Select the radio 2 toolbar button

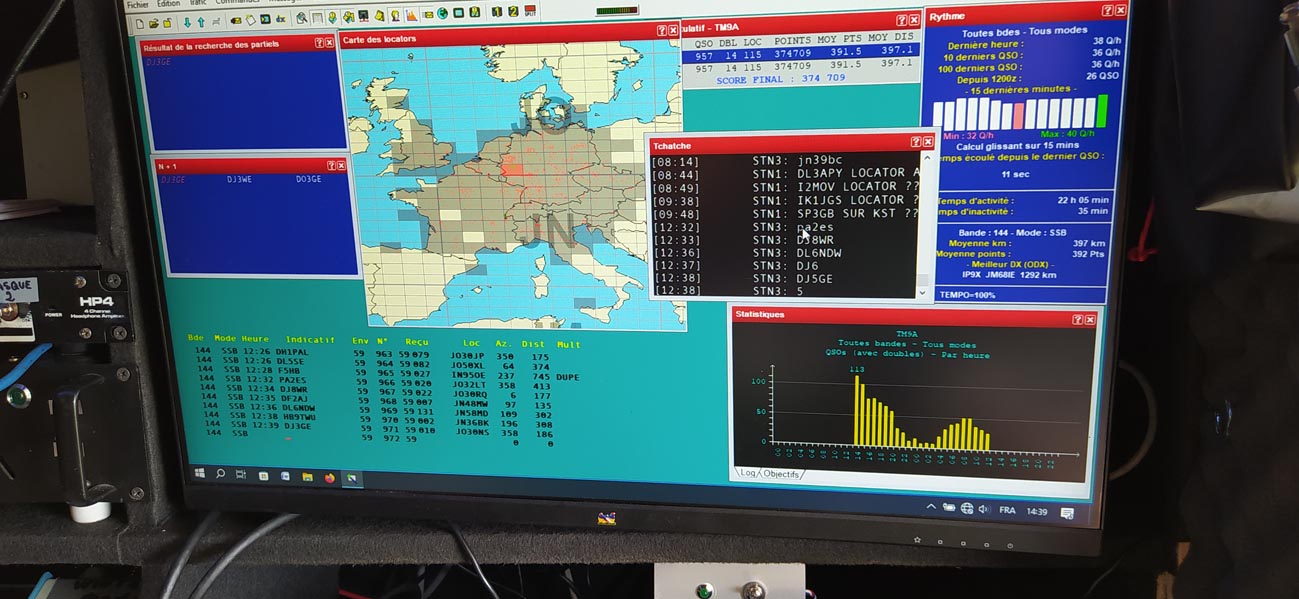point(513,12)
